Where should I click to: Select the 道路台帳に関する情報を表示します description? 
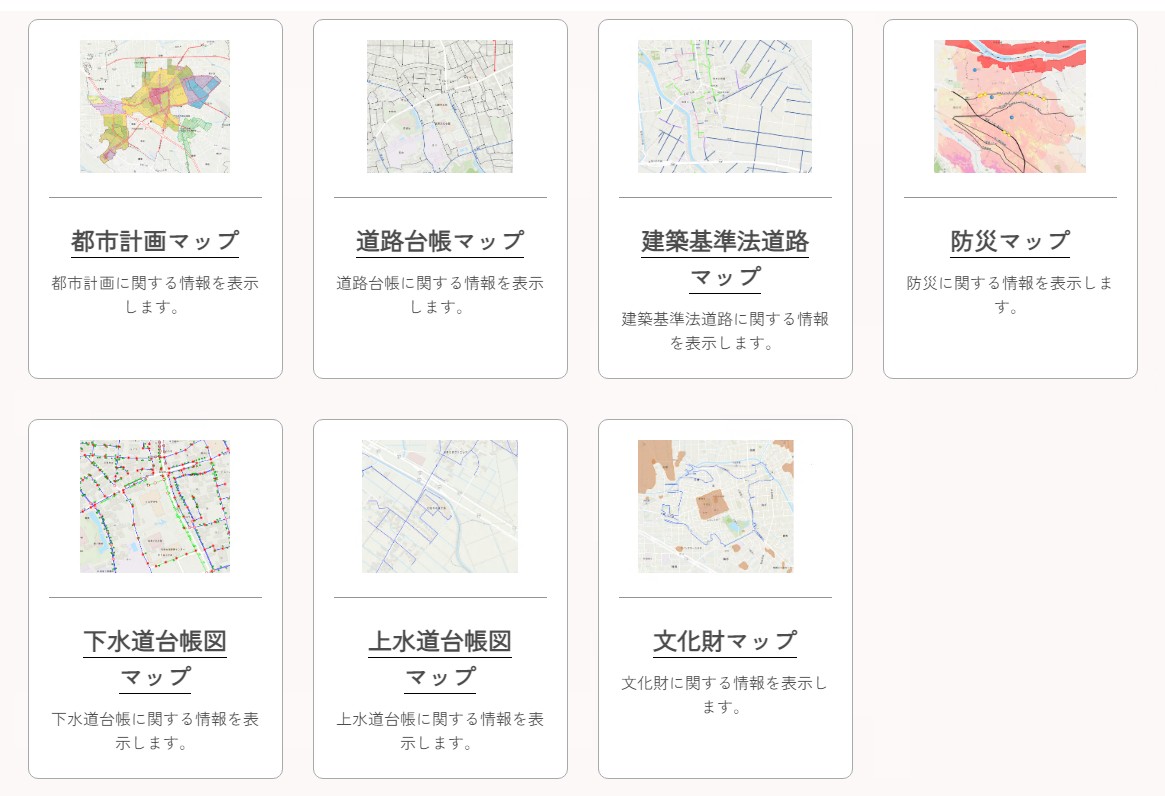click(x=440, y=295)
